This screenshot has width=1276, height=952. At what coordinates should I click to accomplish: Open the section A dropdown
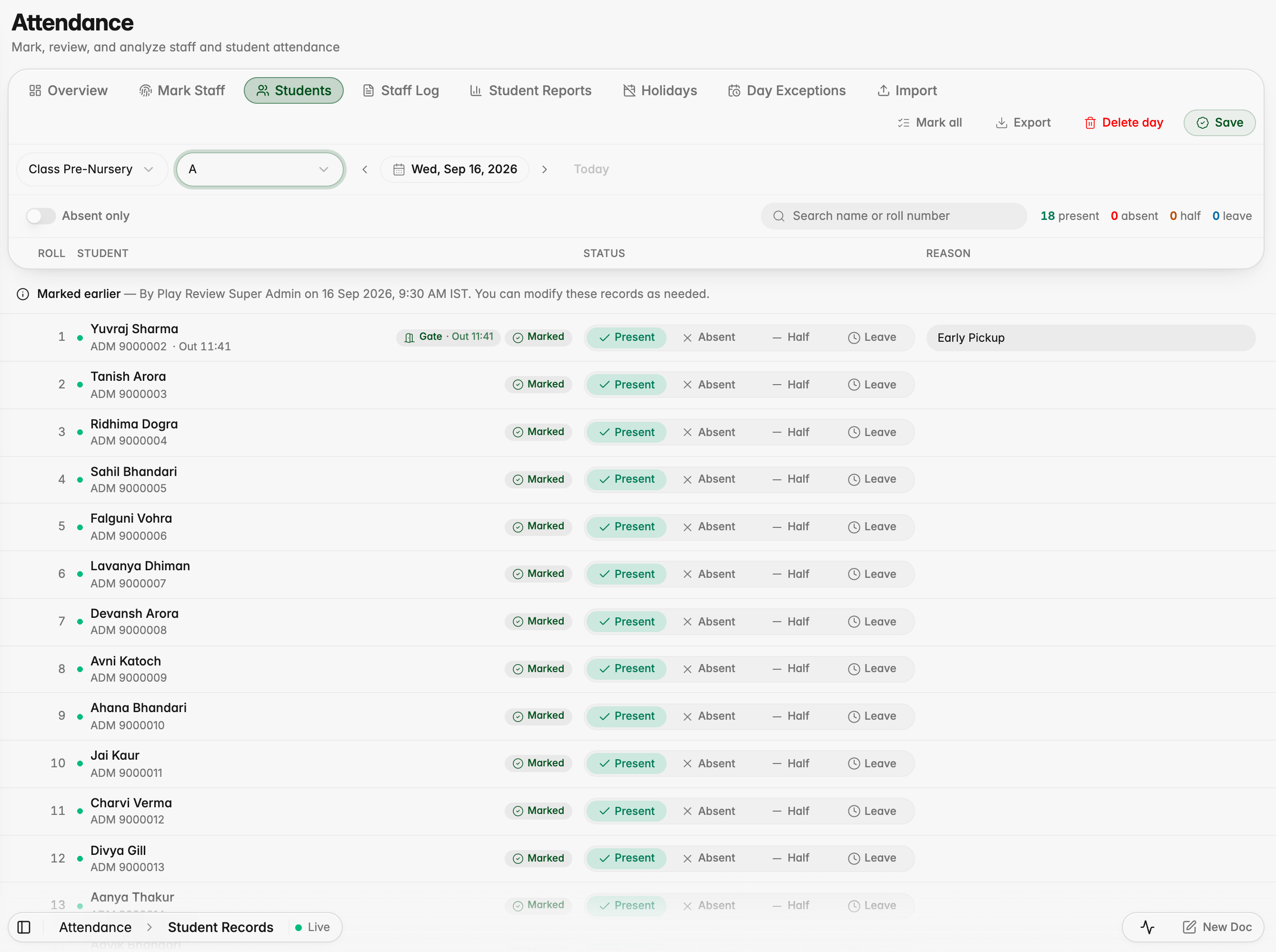tap(259, 169)
